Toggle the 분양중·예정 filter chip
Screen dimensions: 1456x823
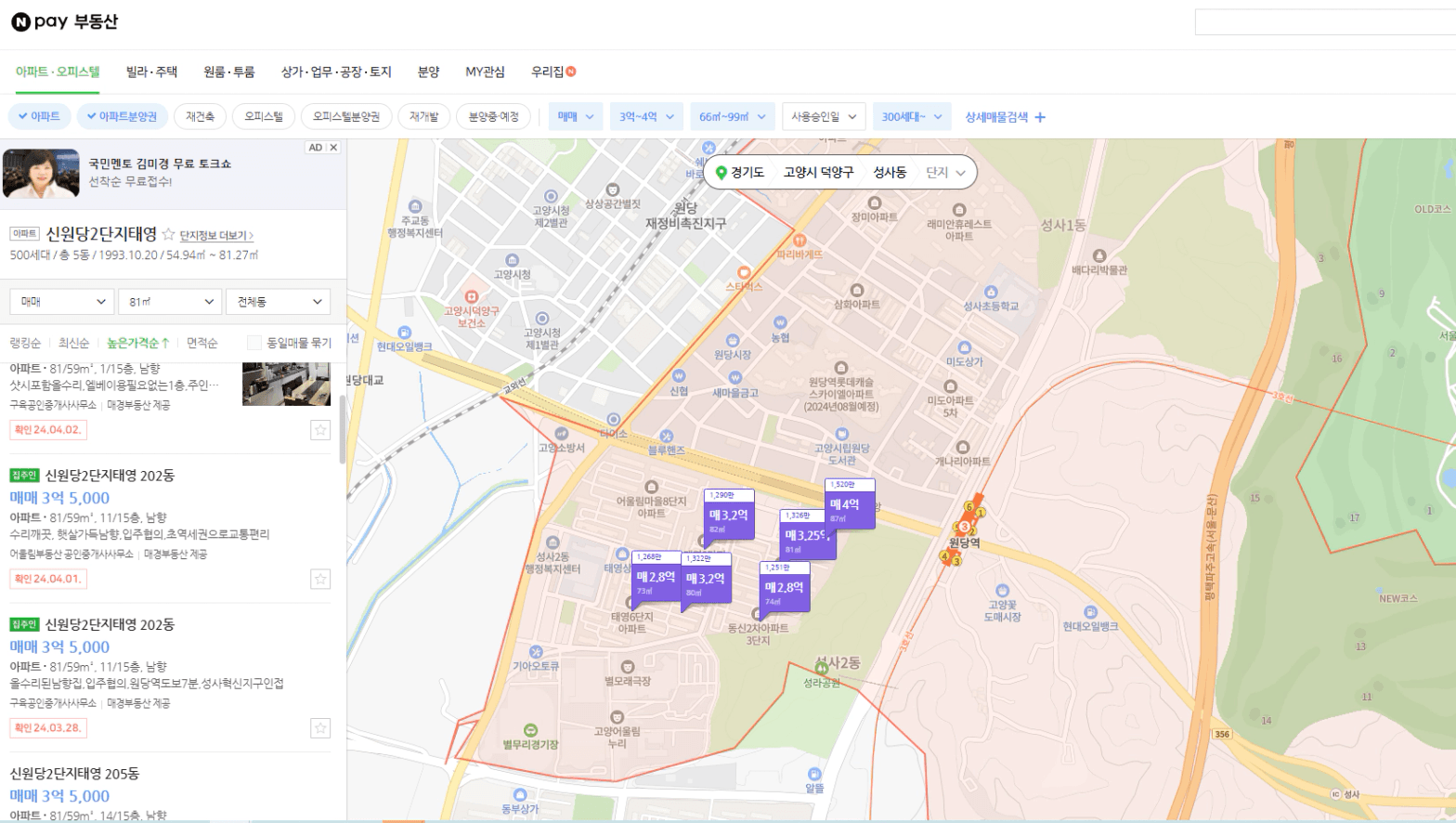coord(494,117)
